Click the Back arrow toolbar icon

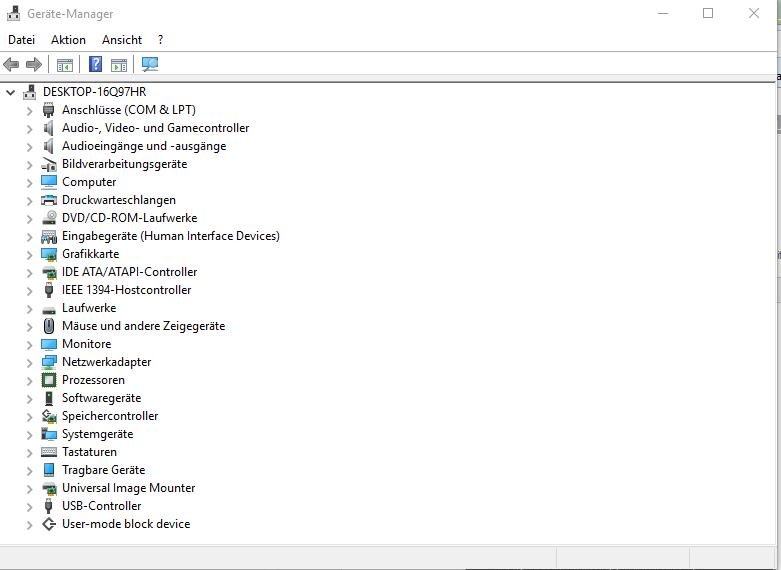(x=11, y=64)
